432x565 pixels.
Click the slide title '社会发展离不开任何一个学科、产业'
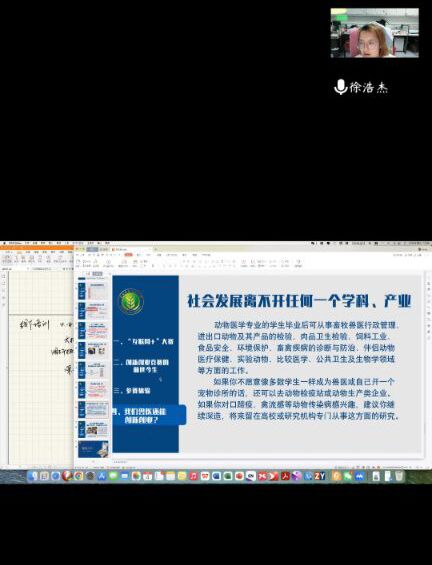click(299, 301)
